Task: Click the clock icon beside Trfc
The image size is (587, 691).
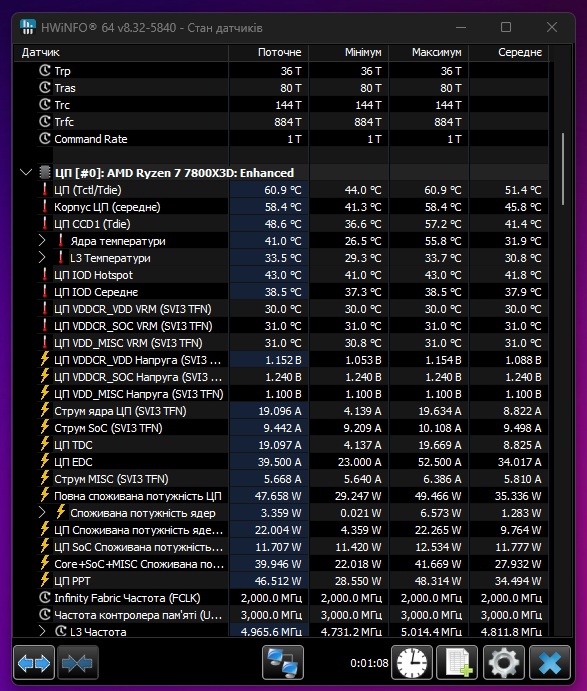Action: click(x=45, y=121)
